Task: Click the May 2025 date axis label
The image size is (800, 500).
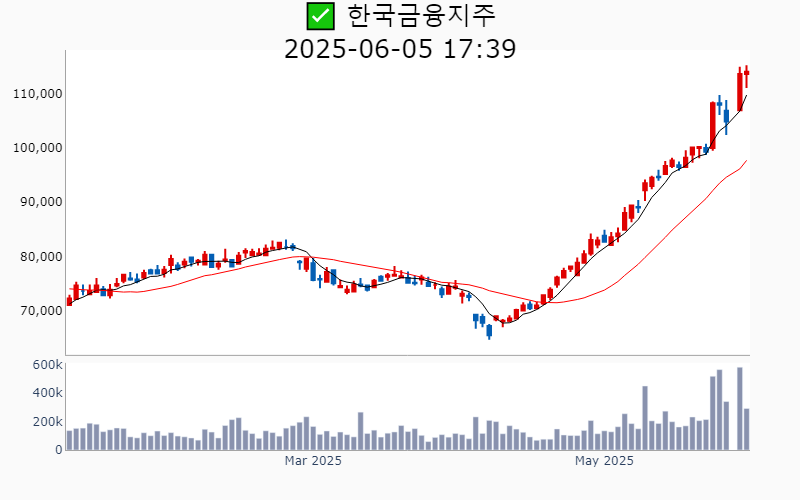Action: coord(604,461)
